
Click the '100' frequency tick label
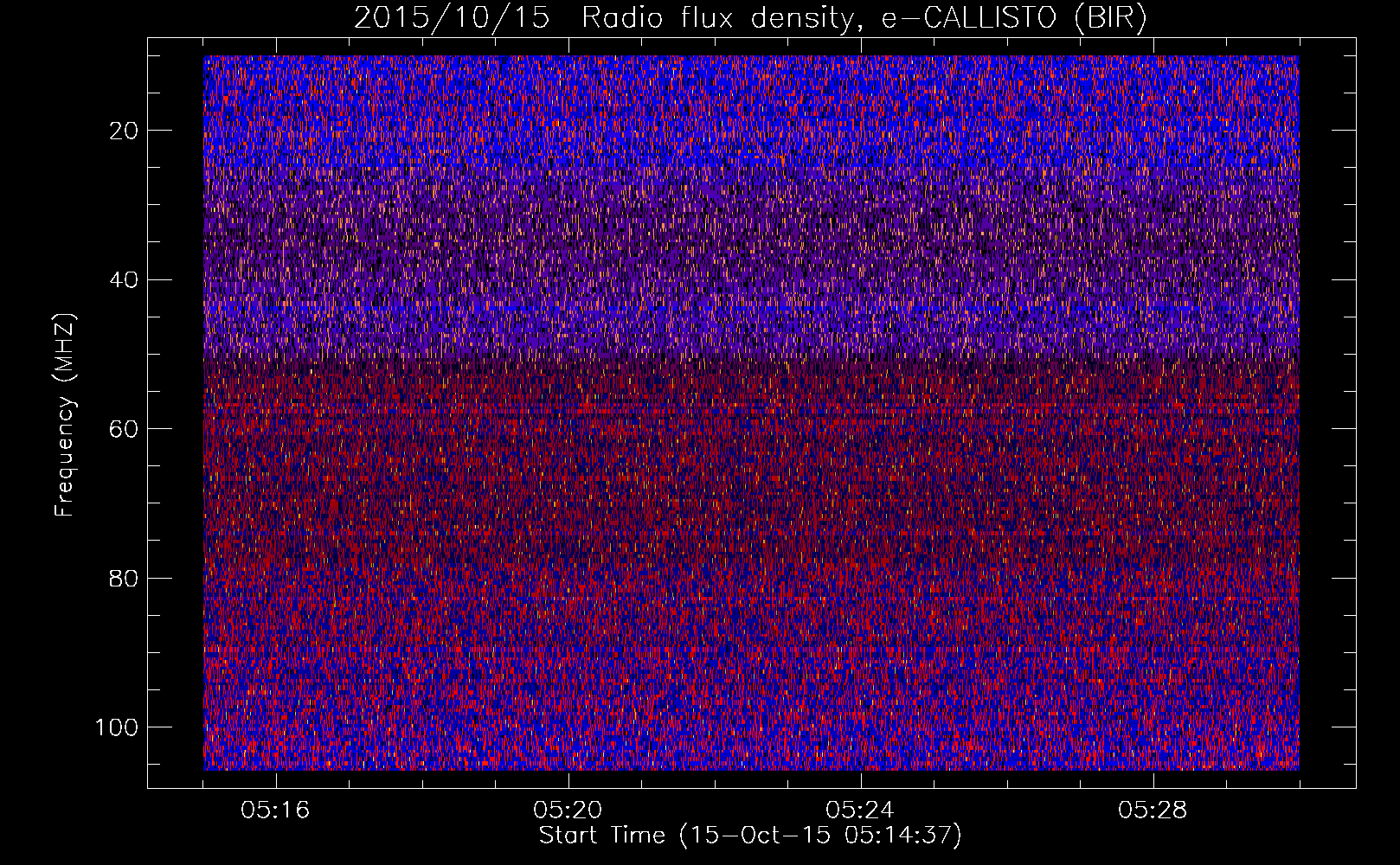(118, 727)
